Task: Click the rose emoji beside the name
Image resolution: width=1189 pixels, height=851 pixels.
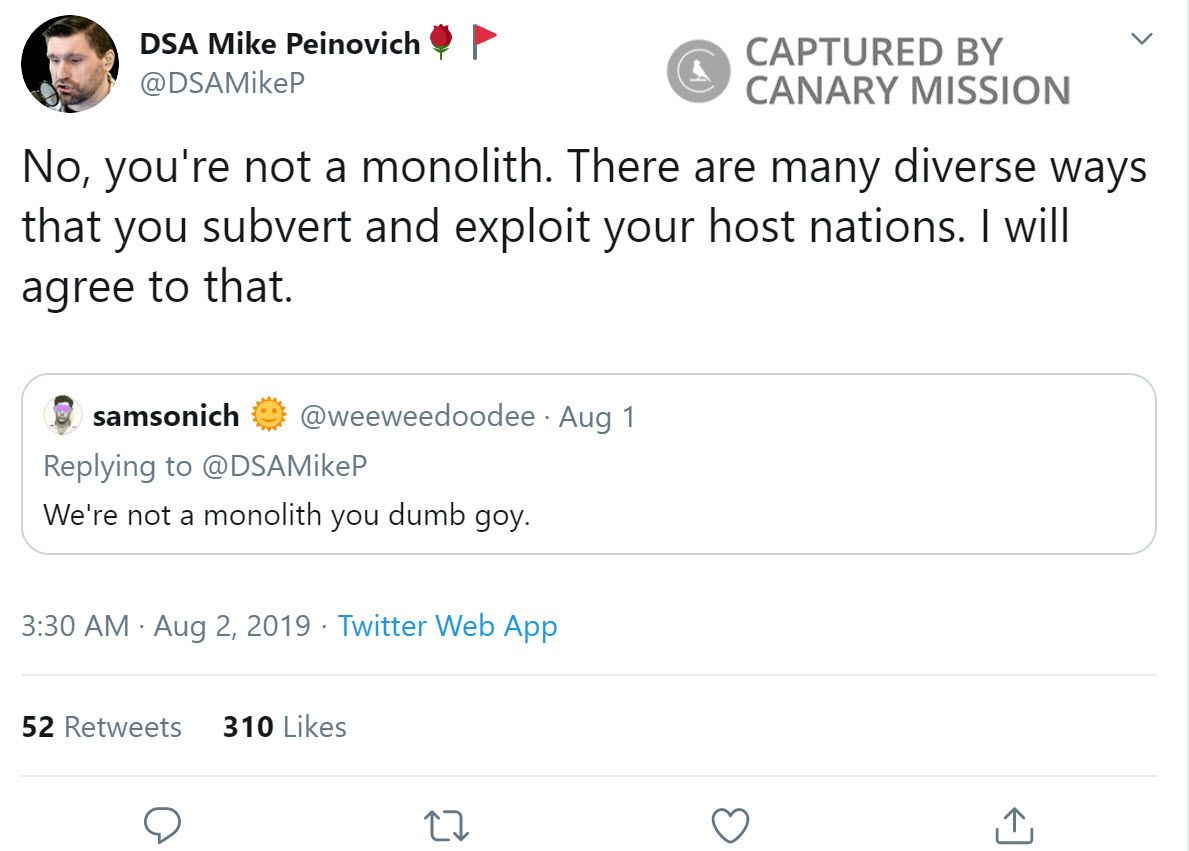Action: (441, 43)
